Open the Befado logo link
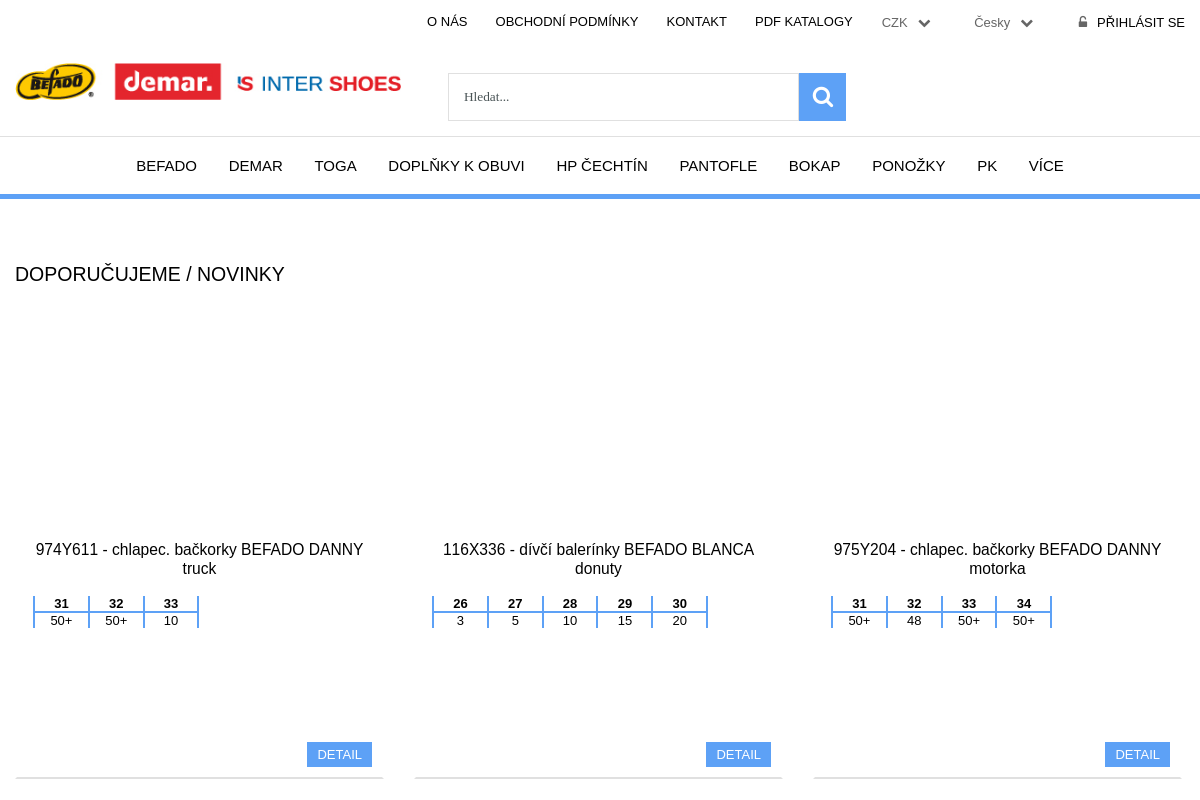Viewport: 1200px width, 800px height. (x=56, y=82)
